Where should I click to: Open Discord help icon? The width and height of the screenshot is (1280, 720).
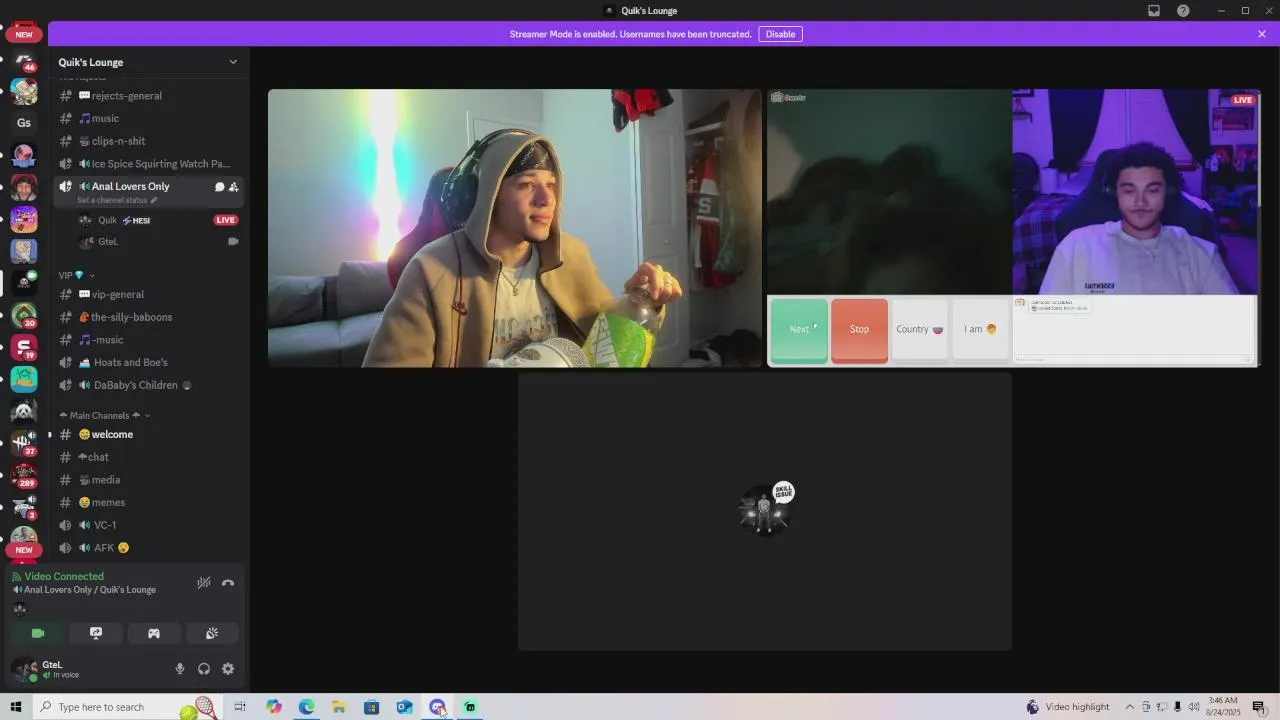[1184, 11]
